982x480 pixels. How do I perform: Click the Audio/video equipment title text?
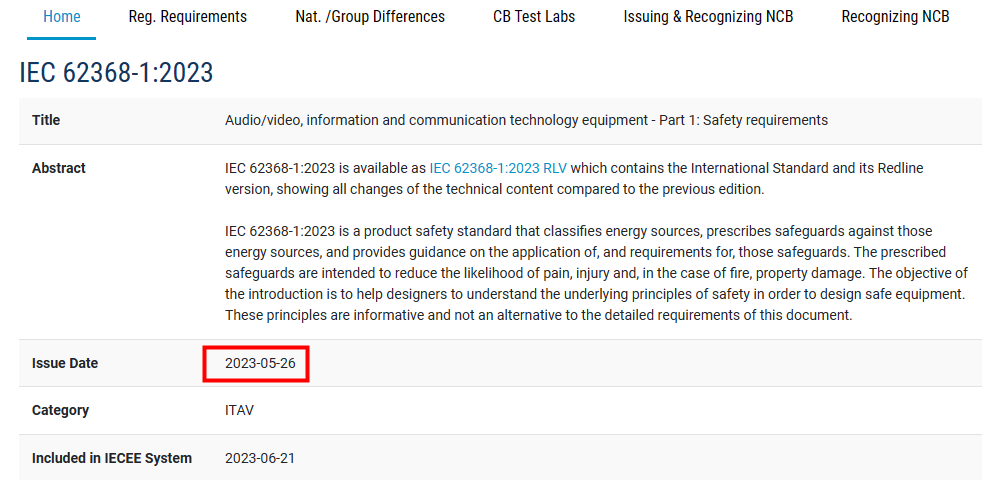pos(526,120)
